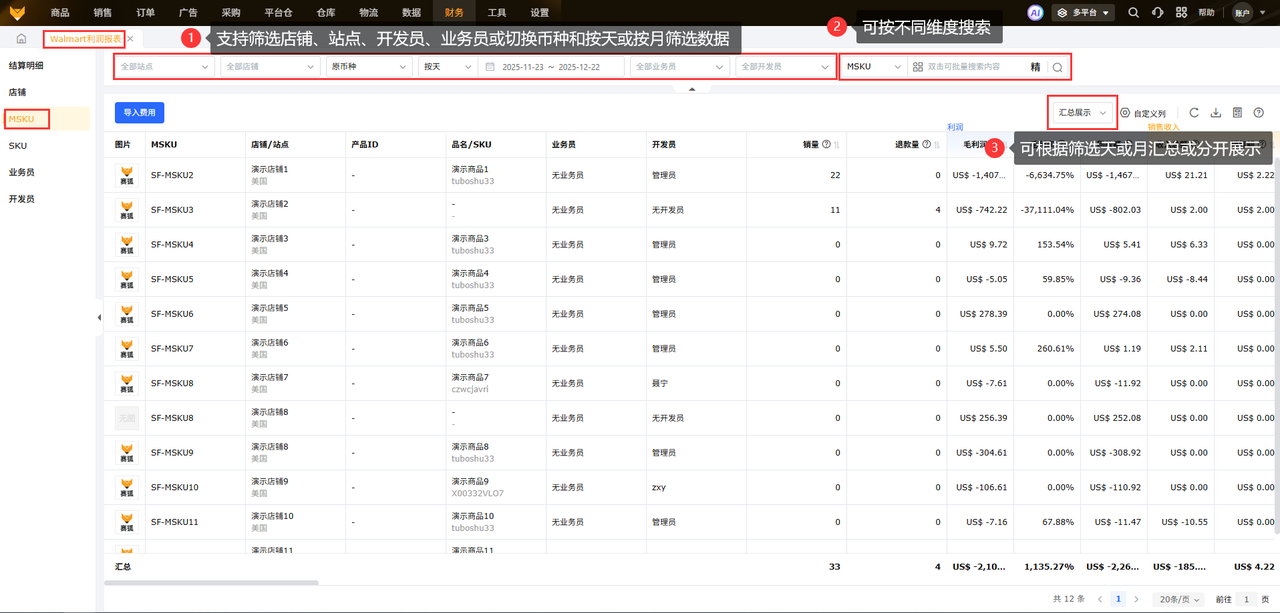This screenshot has width=1280, height=613.
Task: Open the 订单 menu
Action: (x=145, y=13)
